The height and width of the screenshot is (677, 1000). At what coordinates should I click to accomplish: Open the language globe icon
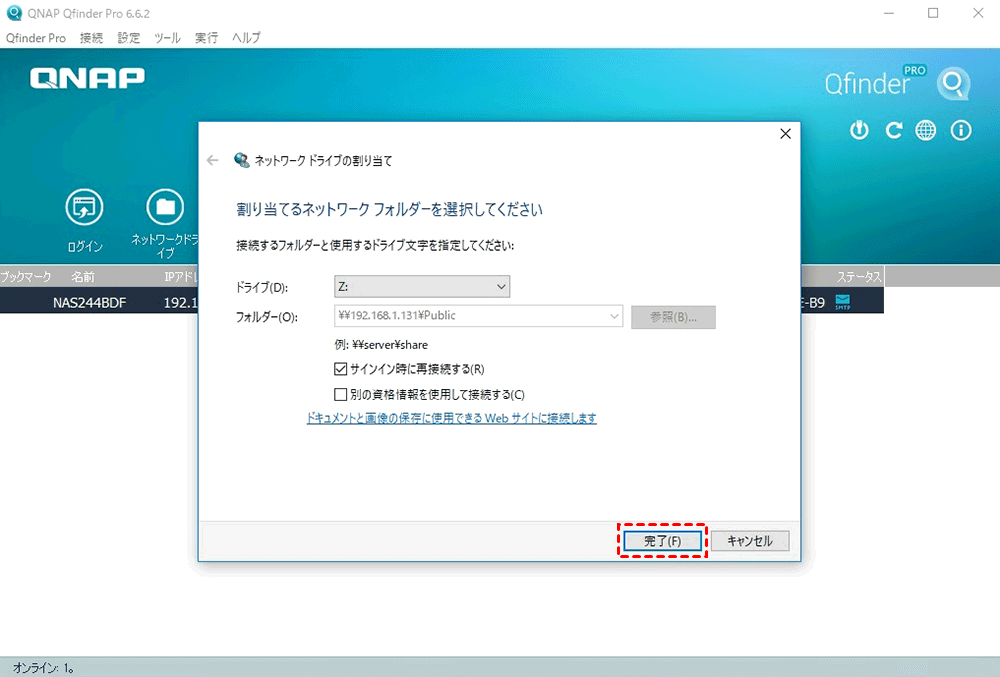(926, 131)
